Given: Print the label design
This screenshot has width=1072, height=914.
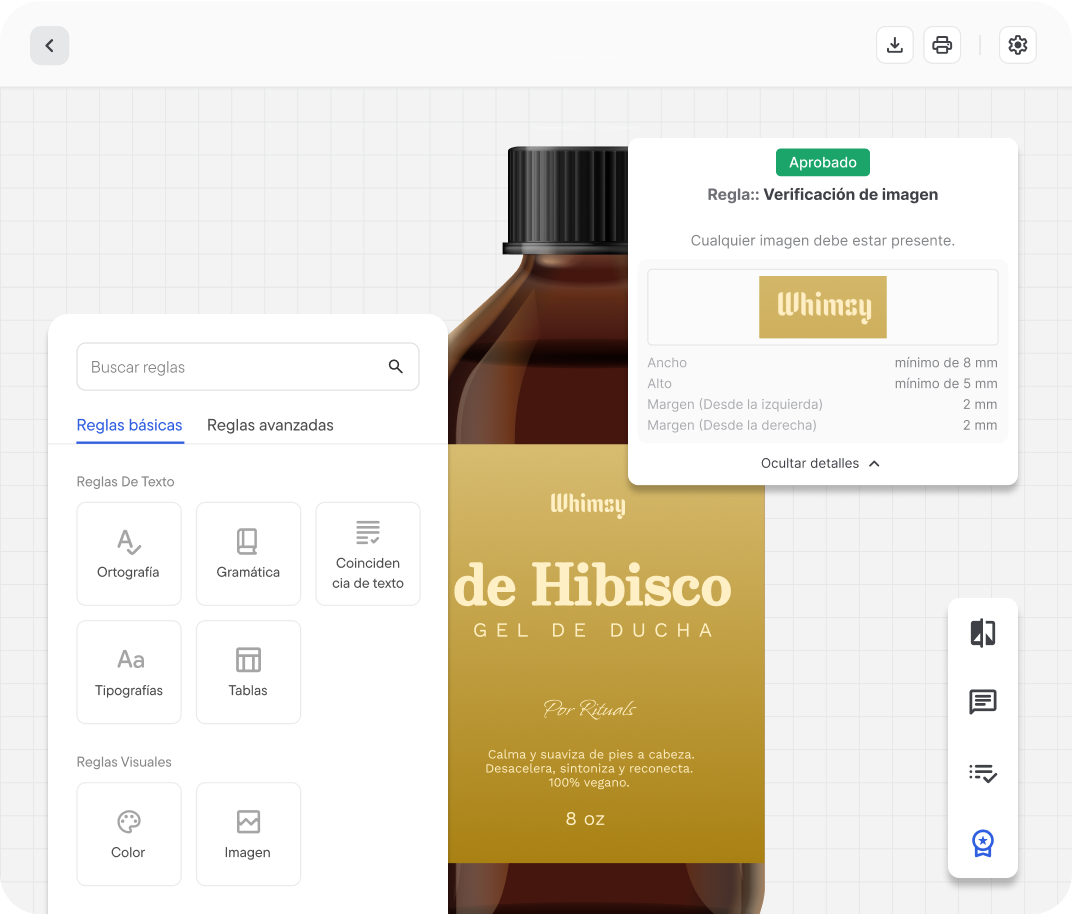Looking at the screenshot, I should point(942,45).
